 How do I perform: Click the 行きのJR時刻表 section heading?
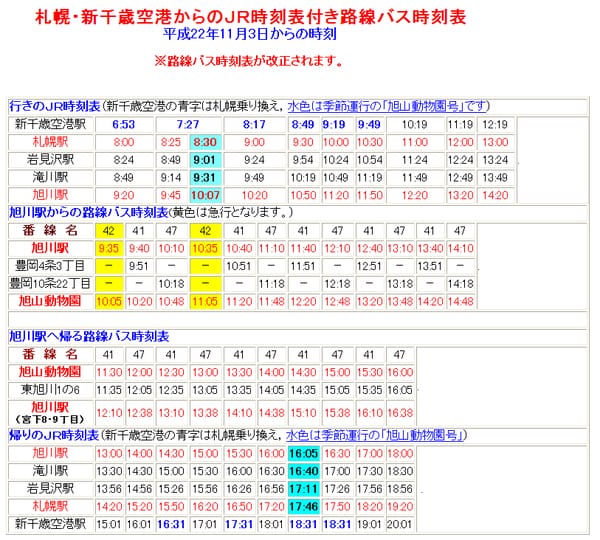pos(55,106)
